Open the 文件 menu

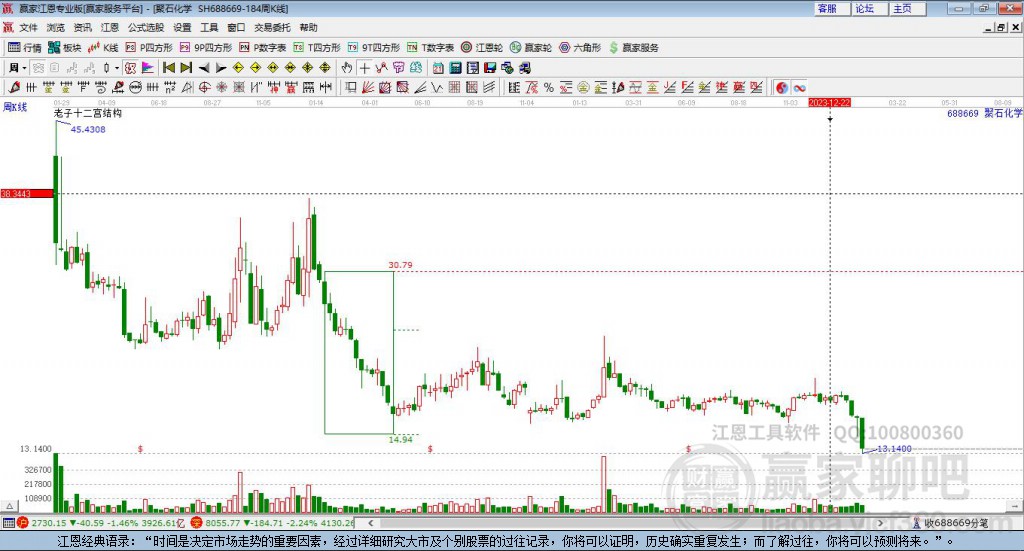[x=28, y=27]
